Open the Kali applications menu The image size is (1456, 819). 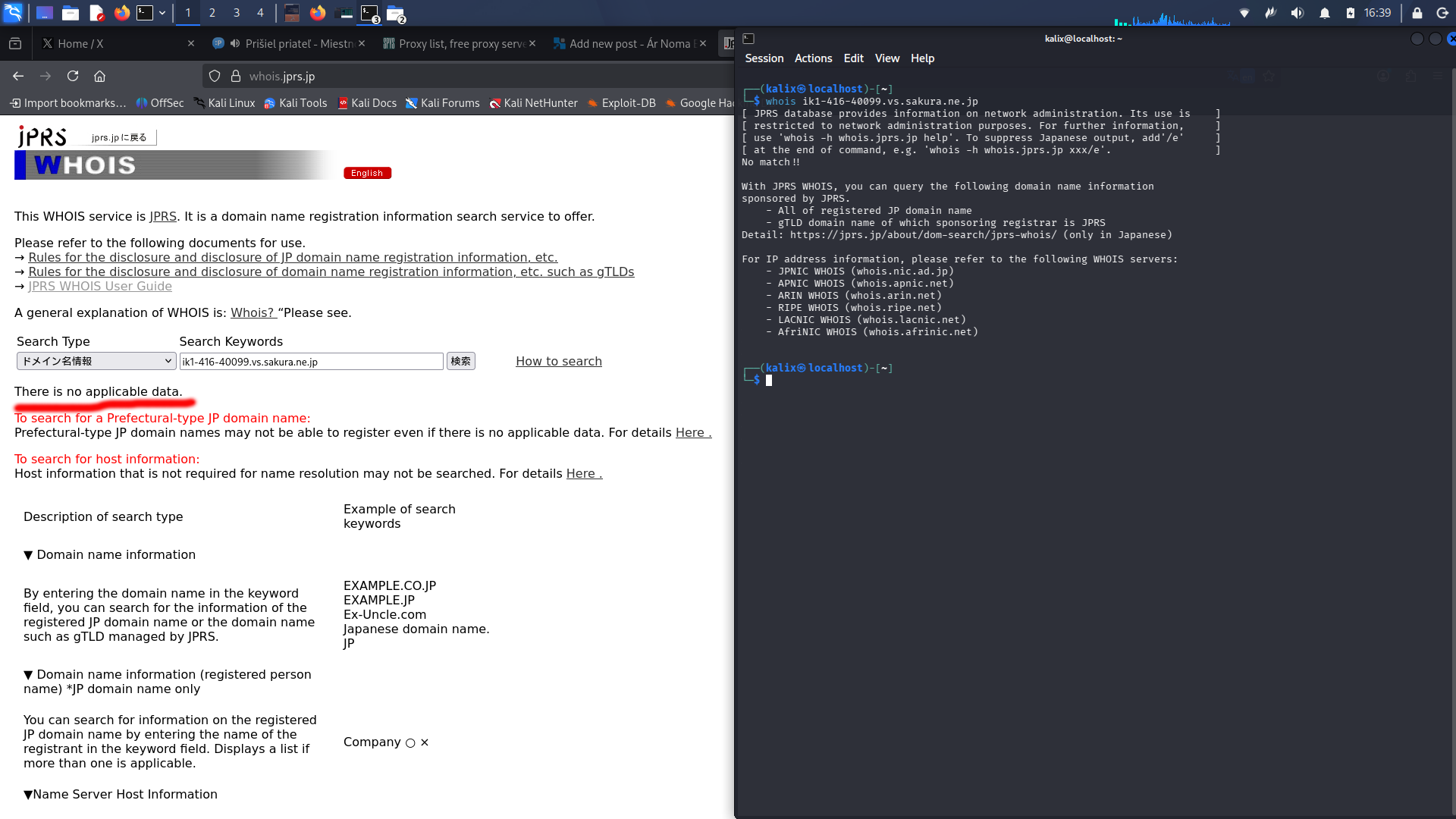(x=13, y=13)
